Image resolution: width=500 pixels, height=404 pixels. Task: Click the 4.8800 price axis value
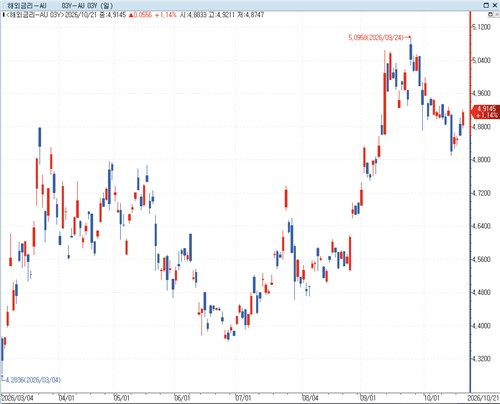click(482, 127)
